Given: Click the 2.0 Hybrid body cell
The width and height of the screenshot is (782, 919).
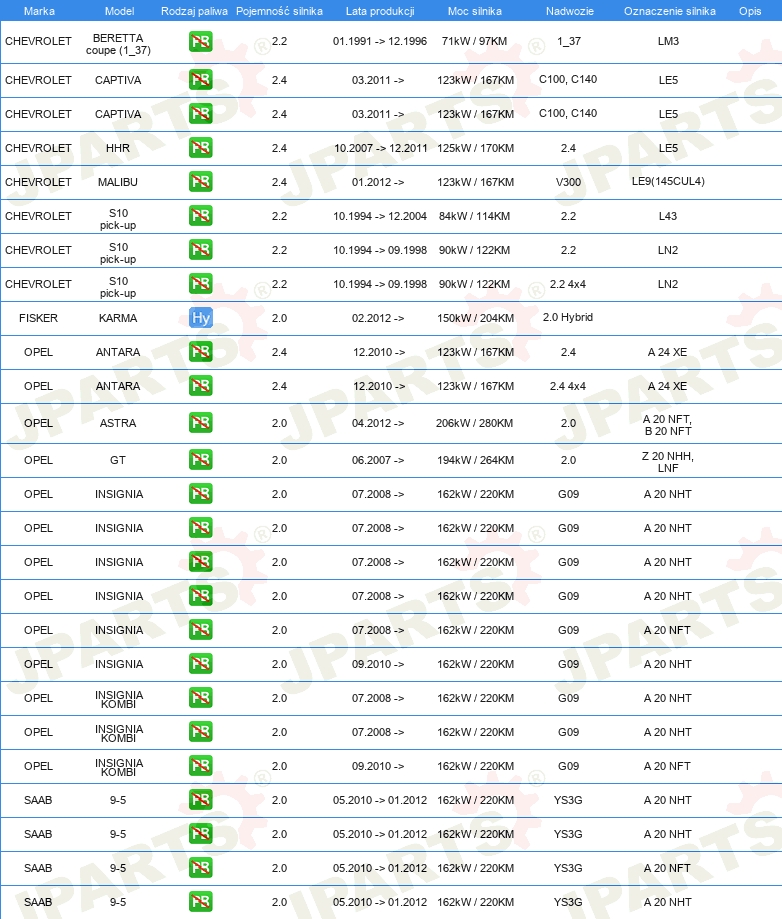Looking at the screenshot, I should tap(567, 317).
